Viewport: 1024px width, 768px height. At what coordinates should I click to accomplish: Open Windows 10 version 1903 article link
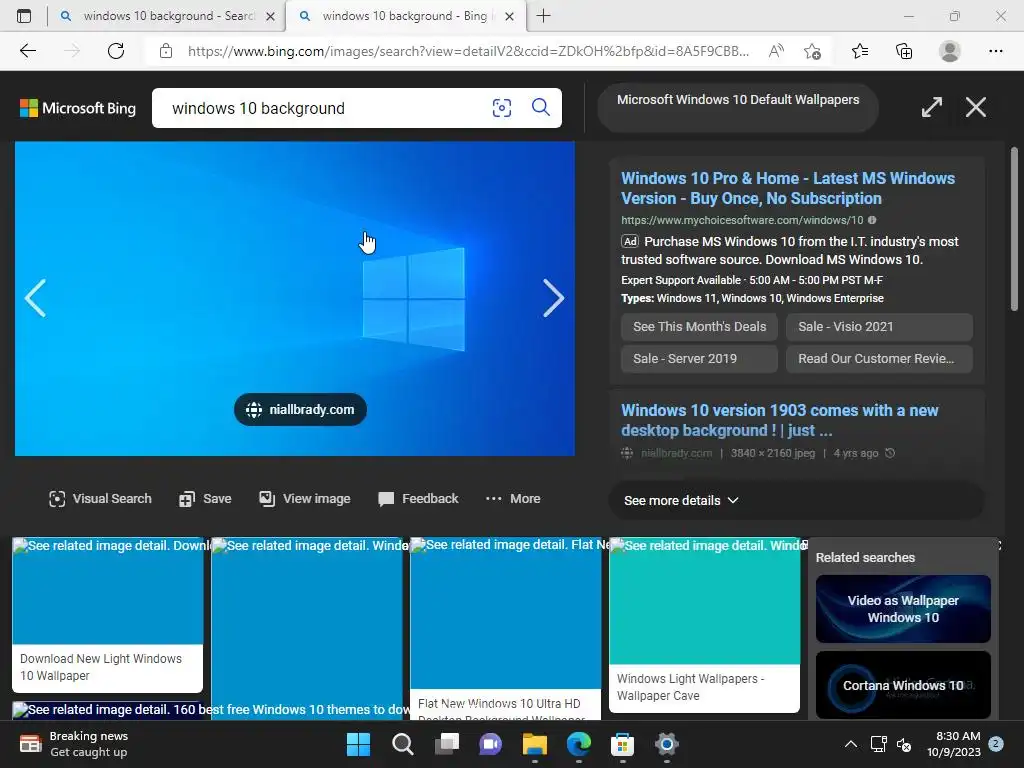(x=779, y=420)
